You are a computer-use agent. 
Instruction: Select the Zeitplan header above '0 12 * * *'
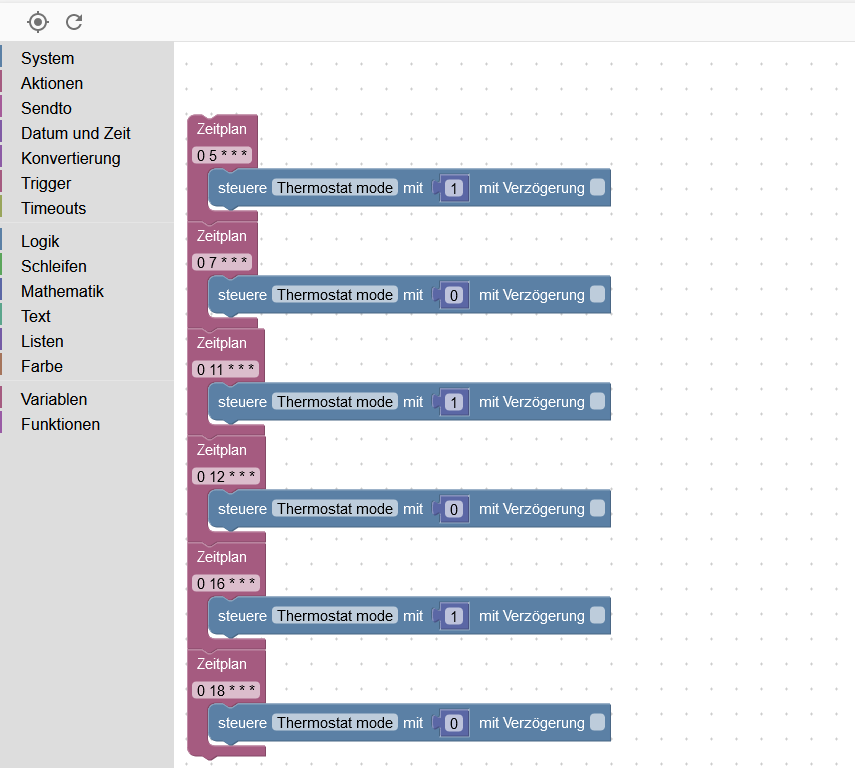[x=221, y=450]
